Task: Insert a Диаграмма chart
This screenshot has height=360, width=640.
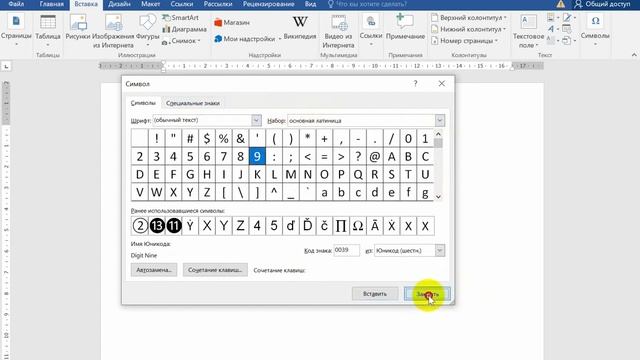Action: tap(184, 29)
